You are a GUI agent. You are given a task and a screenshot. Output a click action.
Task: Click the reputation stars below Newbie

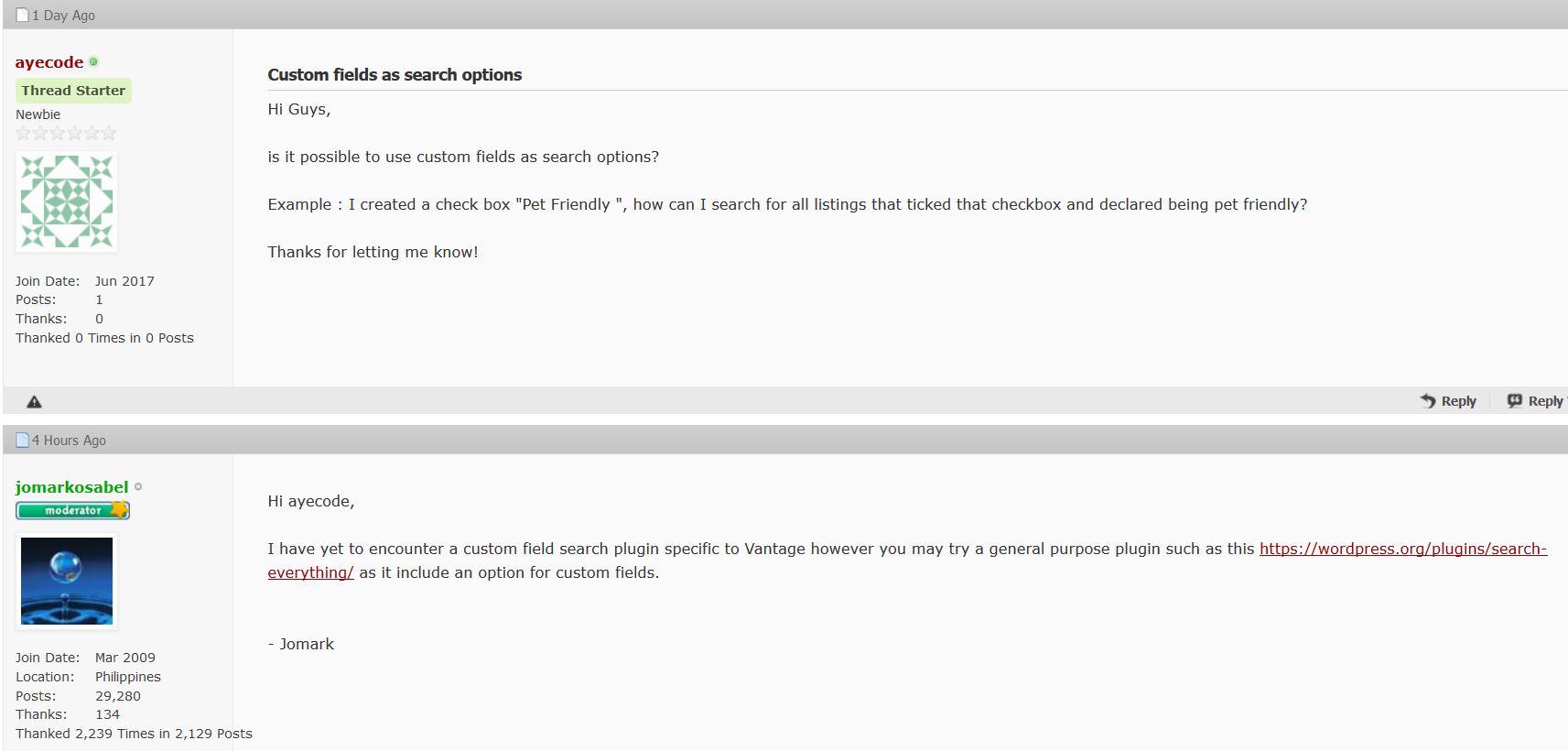pyautogui.click(x=66, y=134)
